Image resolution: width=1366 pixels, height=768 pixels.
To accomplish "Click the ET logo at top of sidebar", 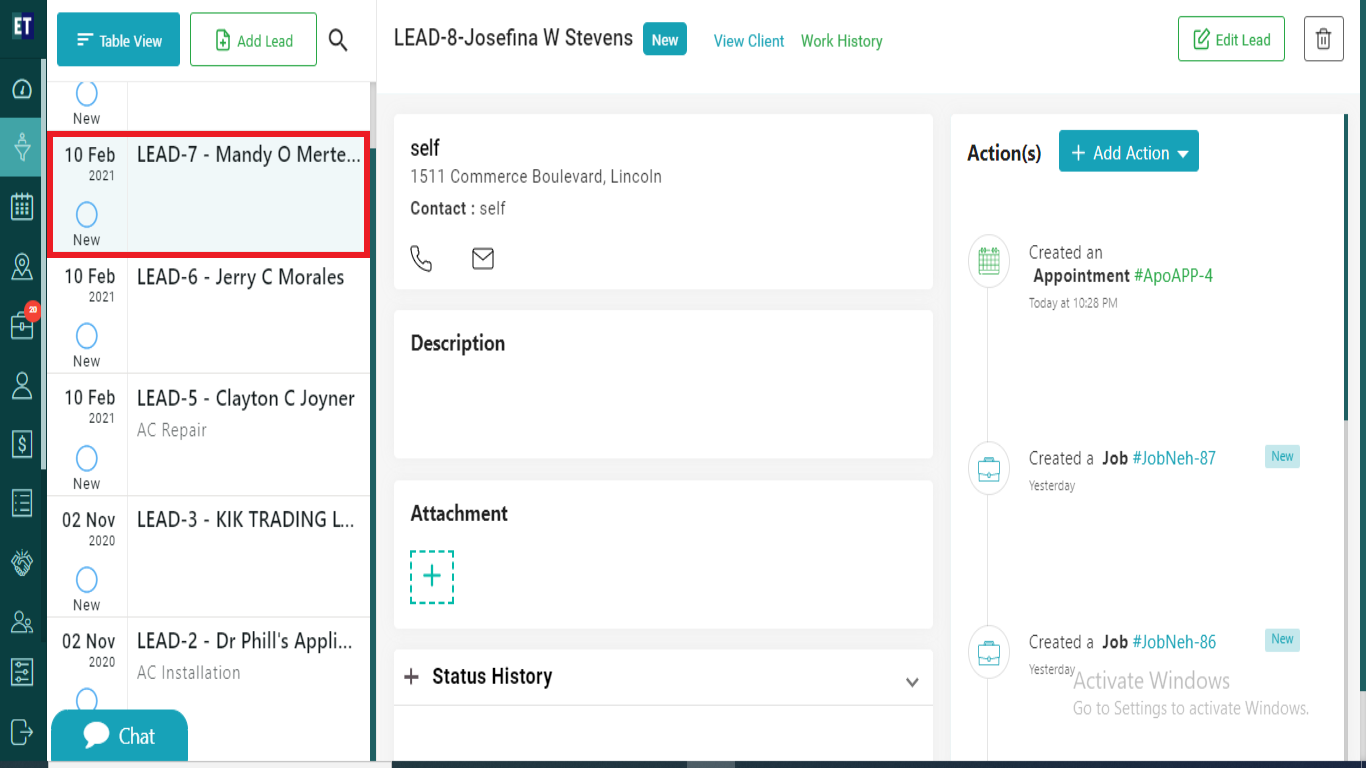I will [22, 25].
